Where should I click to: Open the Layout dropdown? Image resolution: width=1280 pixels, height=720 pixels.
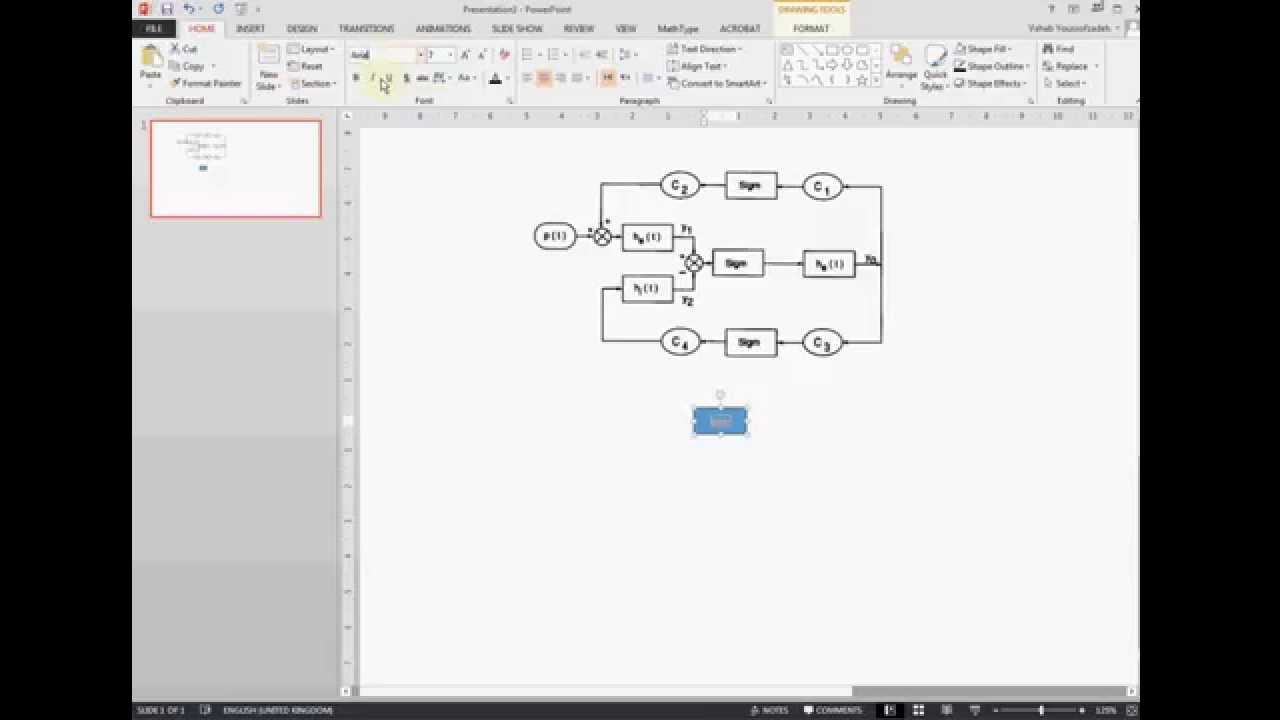click(x=311, y=49)
